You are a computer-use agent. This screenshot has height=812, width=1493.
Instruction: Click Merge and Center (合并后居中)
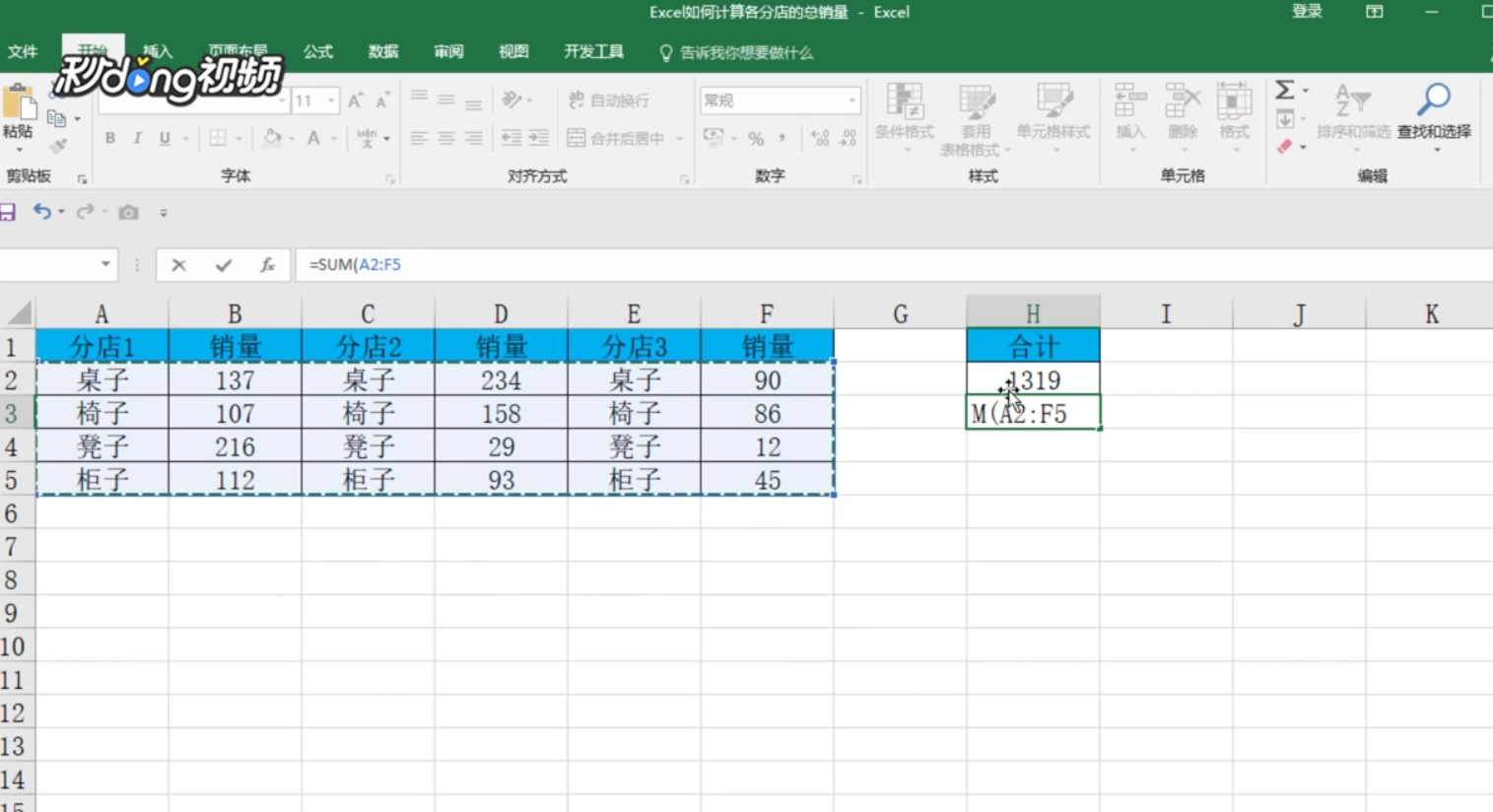(x=617, y=138)
